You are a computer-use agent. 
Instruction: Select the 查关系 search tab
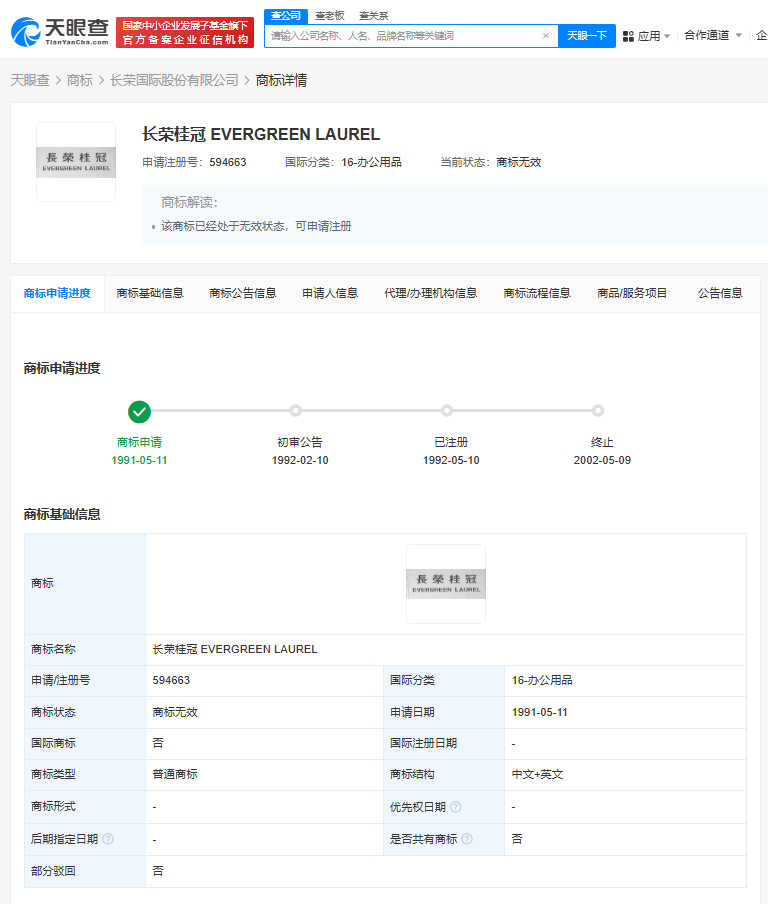[373, 16]
